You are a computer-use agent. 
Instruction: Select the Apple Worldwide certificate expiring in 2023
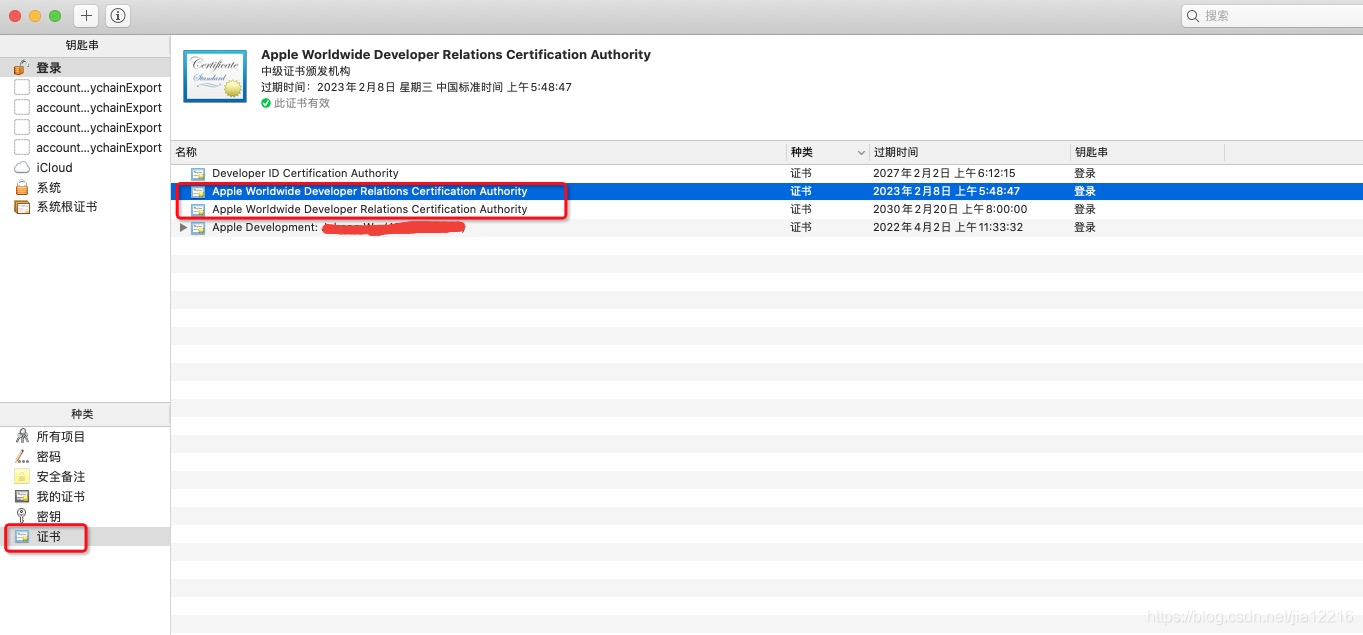click(767, 191)
